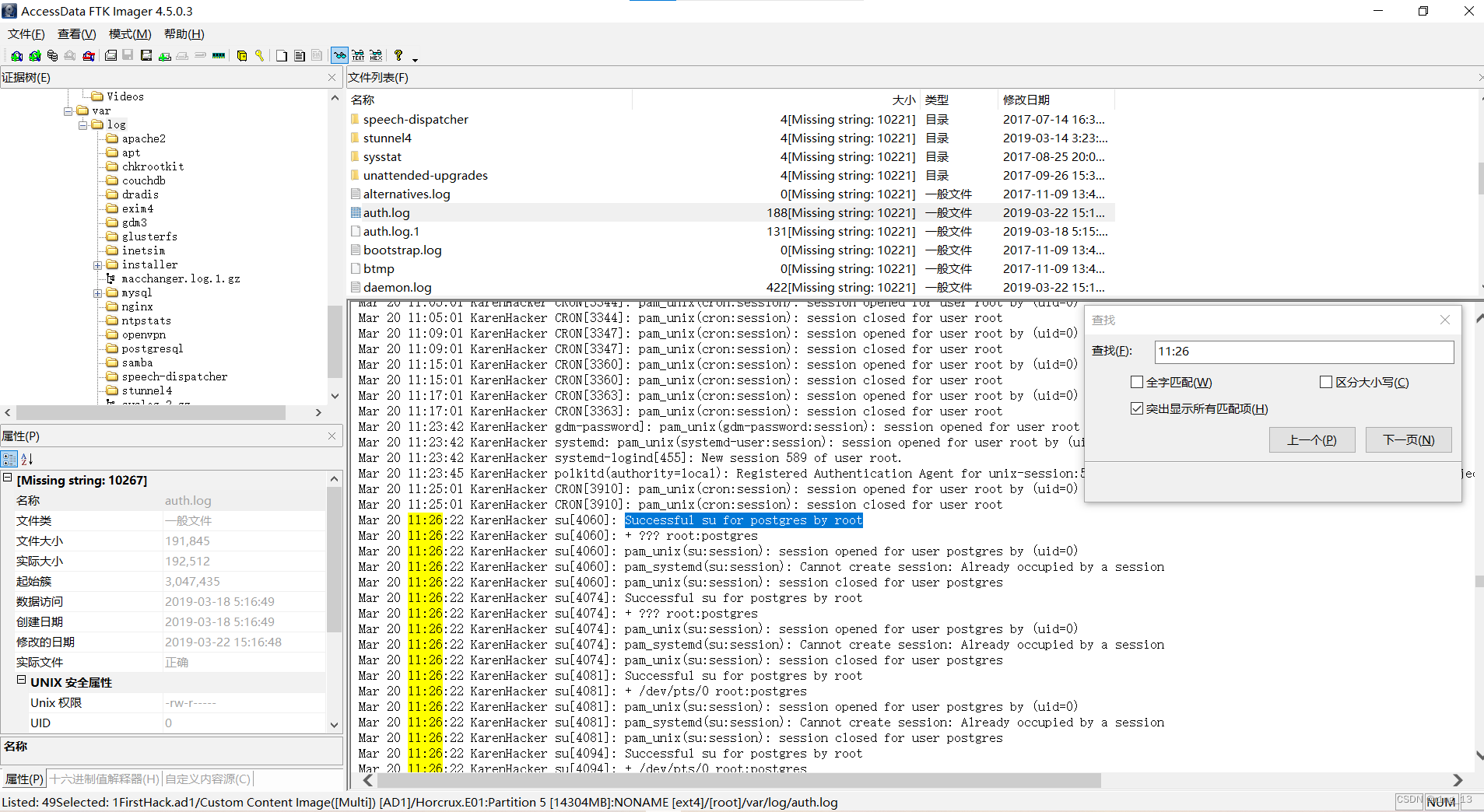Click the grayed Export Disk Image icon
The width and height of the screenshot is (1484, 812).
[128, 56]
